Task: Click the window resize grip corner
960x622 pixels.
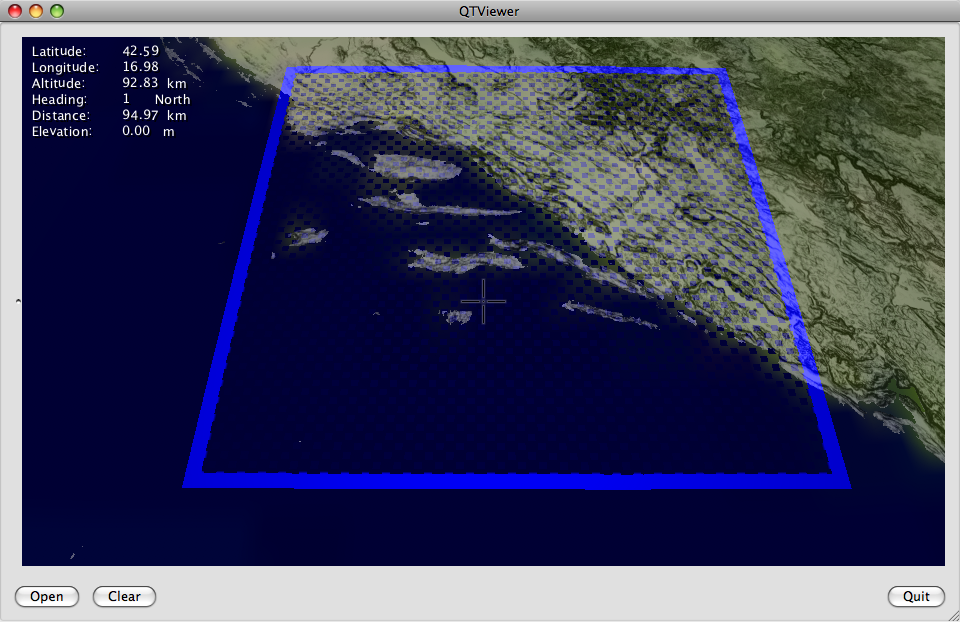Action: pos(953,615)
